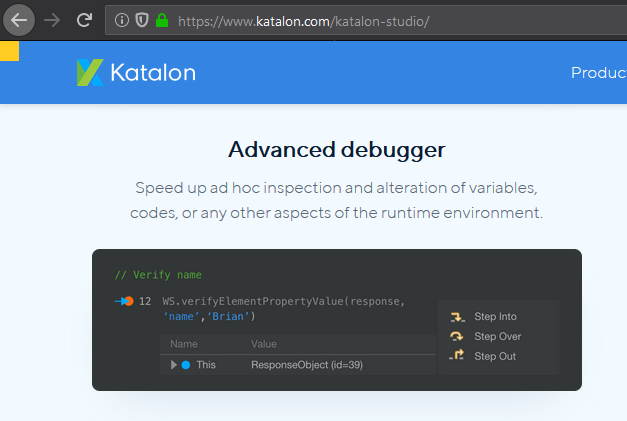The width and height of the screenshot is (627, 421).
Task: Open tracking protection shield icon
Action: click(x=141, y=20)
